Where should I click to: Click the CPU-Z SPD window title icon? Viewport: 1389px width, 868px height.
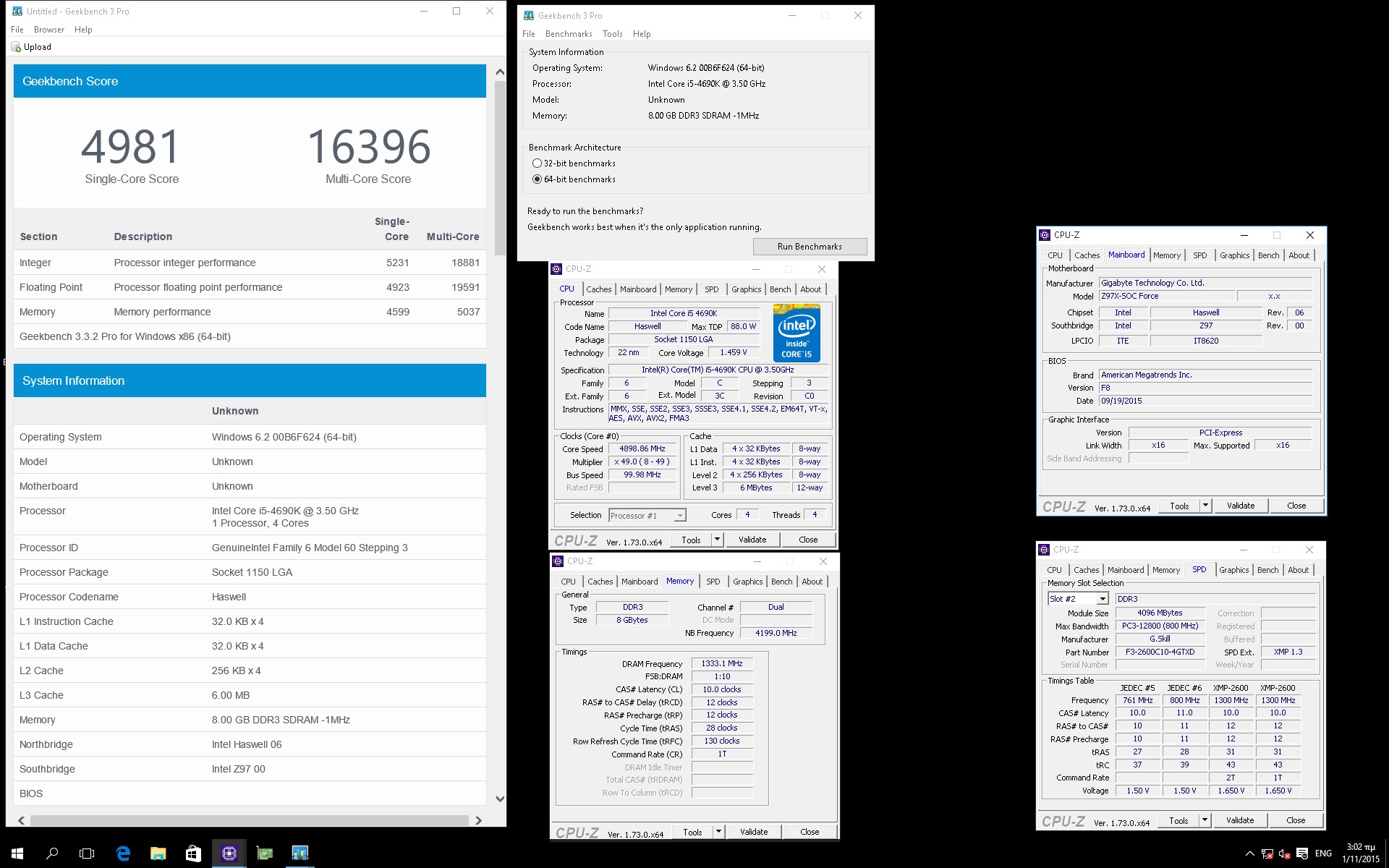tap(1043, 550)
